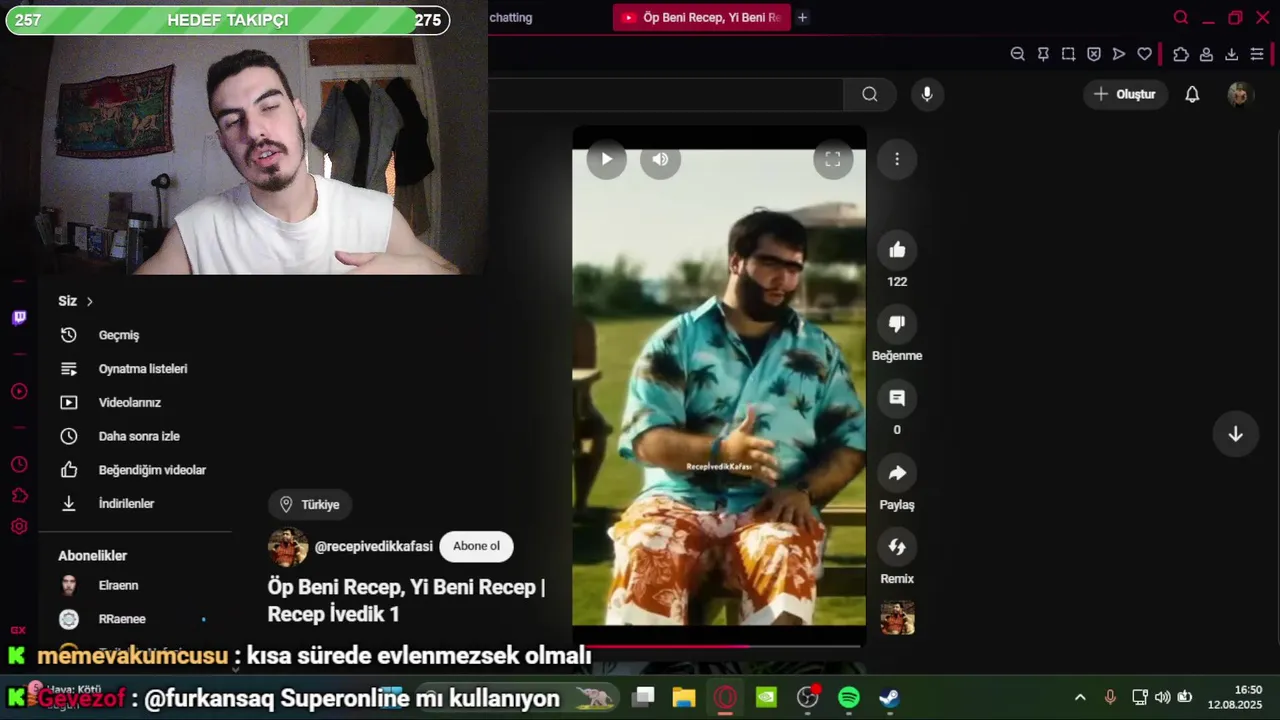Open the player icon in Opera sidebar
1280x720 pixels.
click(19, 391)
